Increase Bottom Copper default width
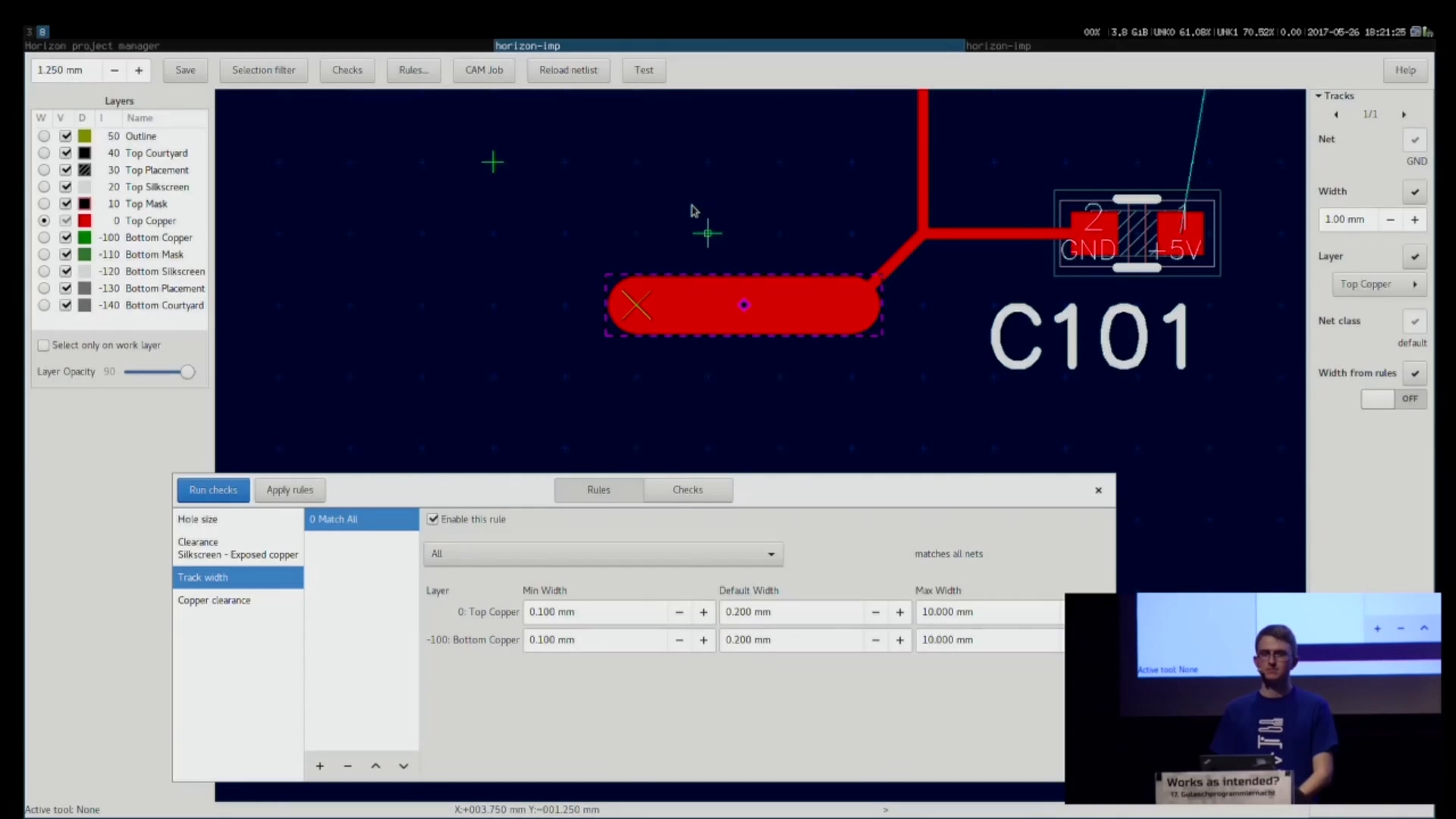The image size is (1456, 819). pyautogui.click(x=900, y=641)
